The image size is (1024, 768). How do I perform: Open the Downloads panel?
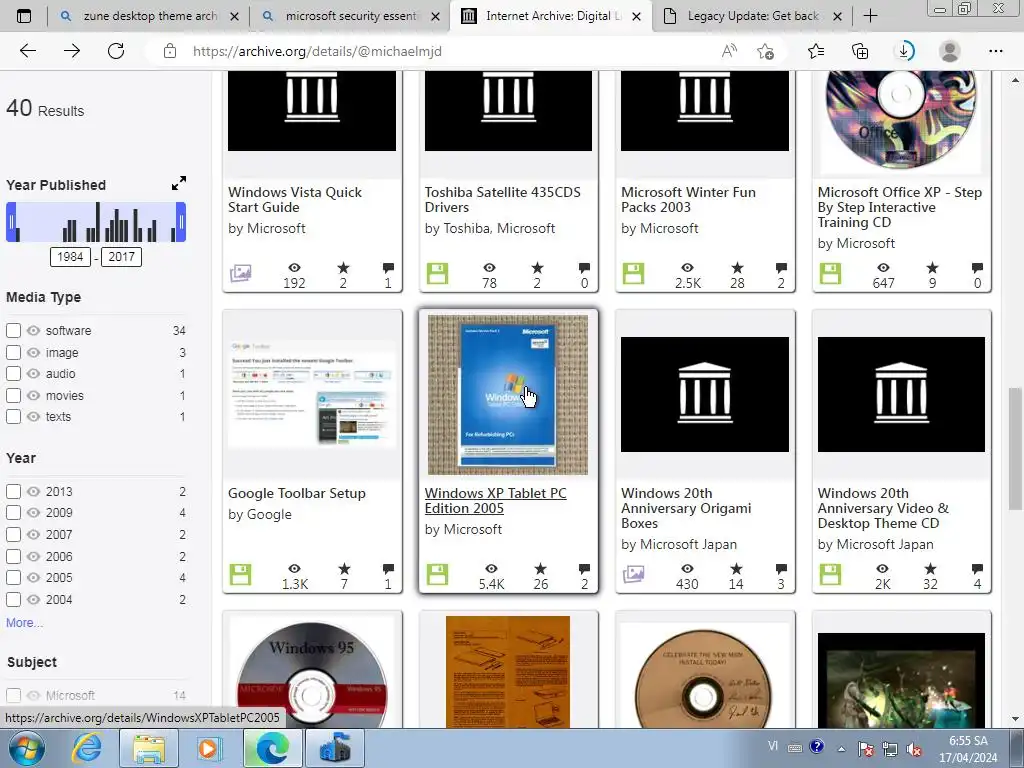(904, 51)
